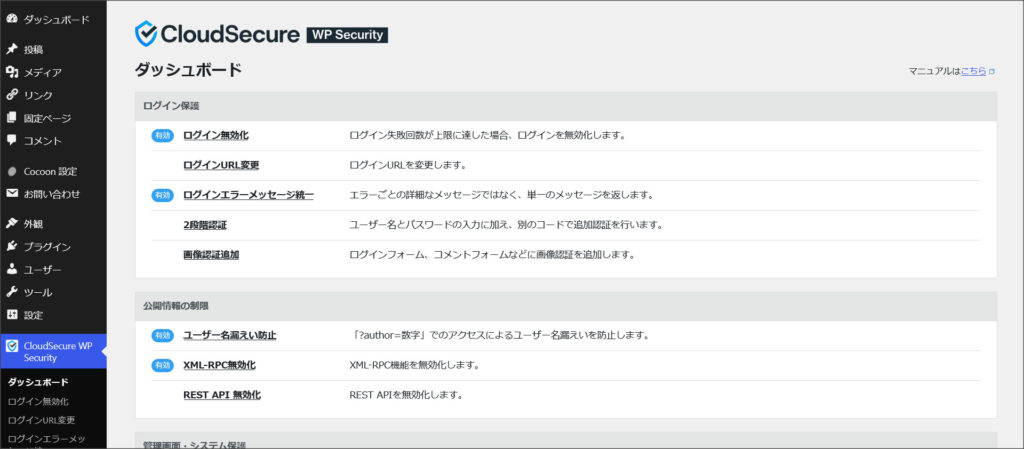Click the sliders icon beside 設定
The height and width of the screenshot is (449, 1024).
click(11, 315)
